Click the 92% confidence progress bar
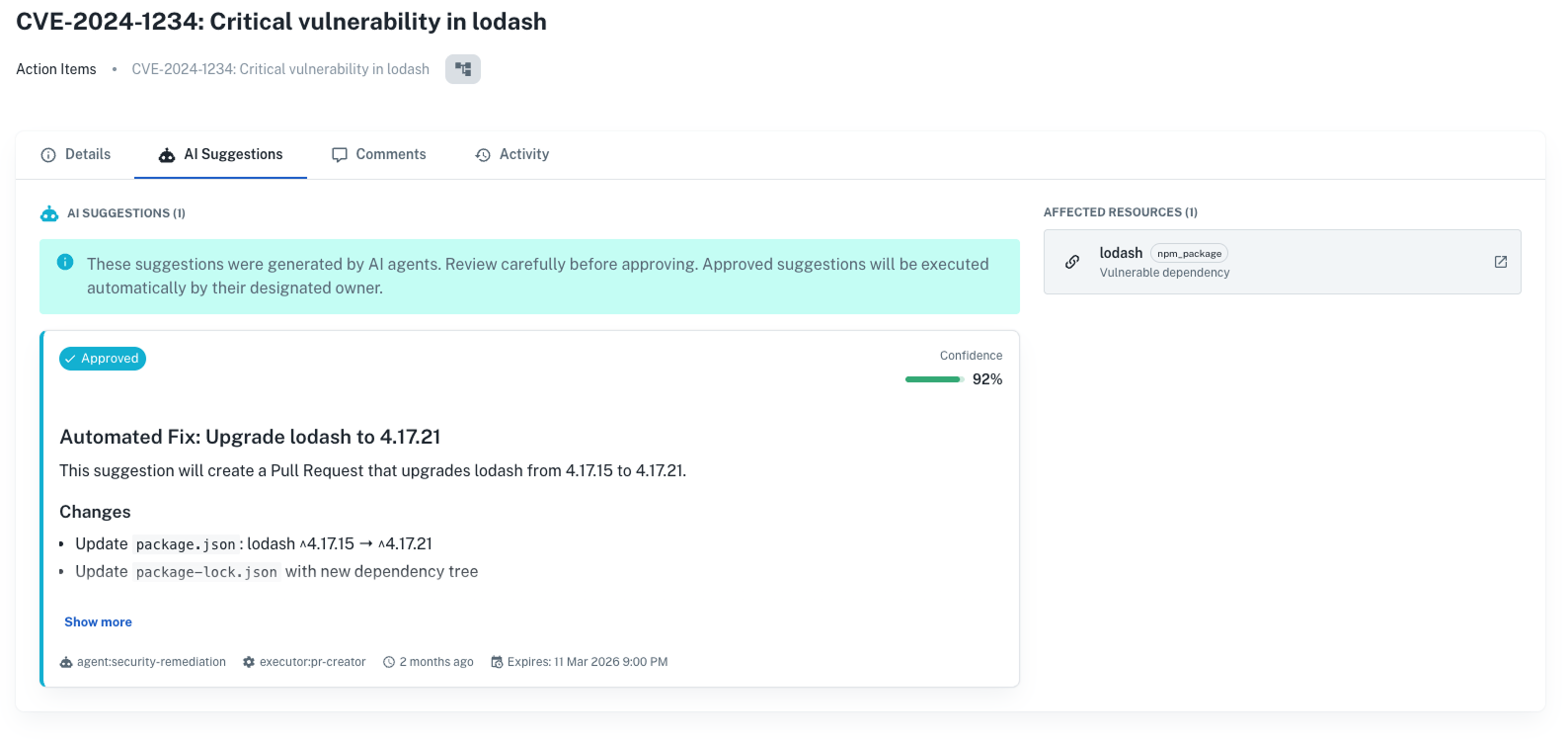The height and width of the screenshot is (741, 1568). click(932, 378)
